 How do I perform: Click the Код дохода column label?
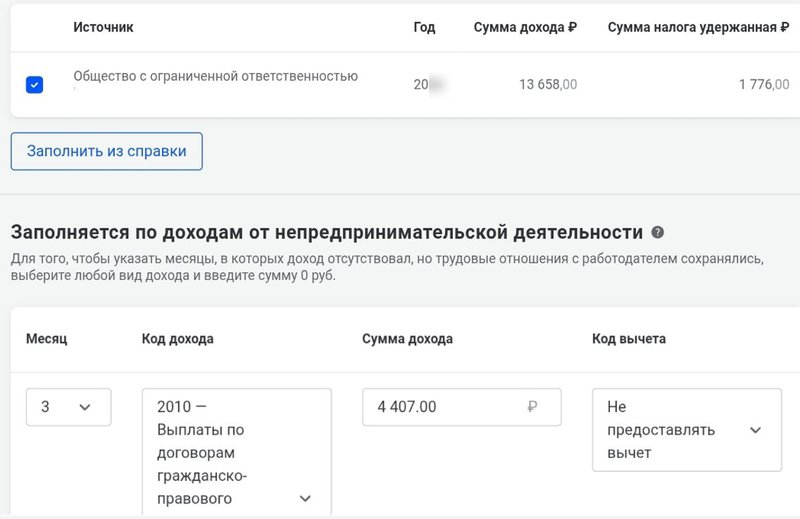[178, 339]
